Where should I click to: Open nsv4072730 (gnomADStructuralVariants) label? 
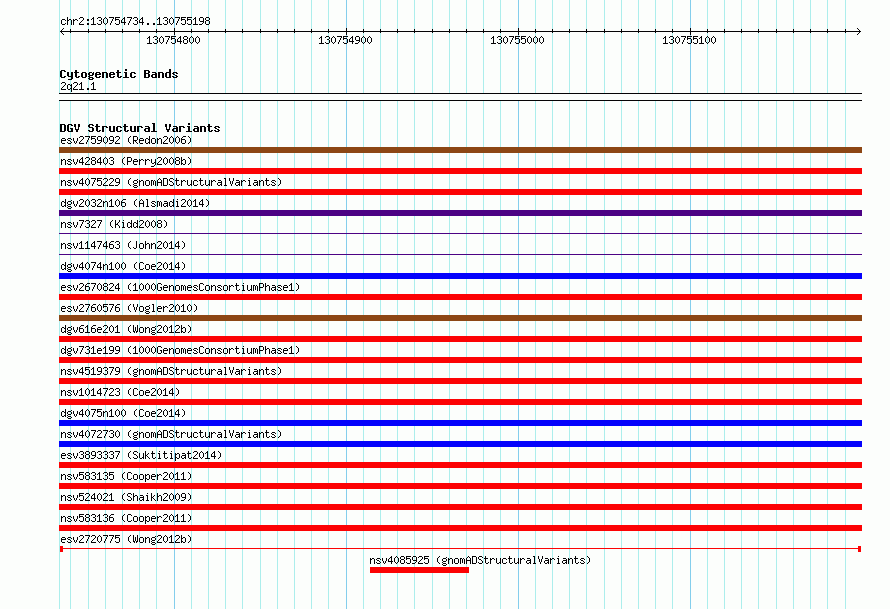click(171, 434)
